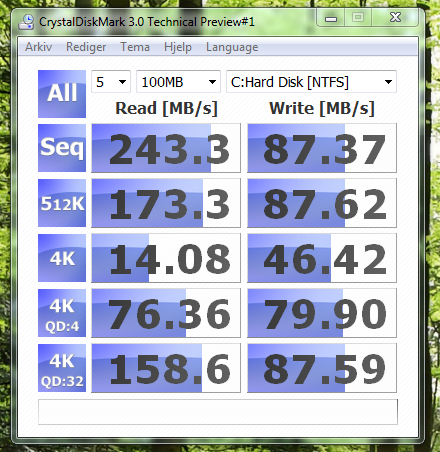440x452 pixels.
Task: Start the 4K QD:32 test
Action: coord(62,368)
